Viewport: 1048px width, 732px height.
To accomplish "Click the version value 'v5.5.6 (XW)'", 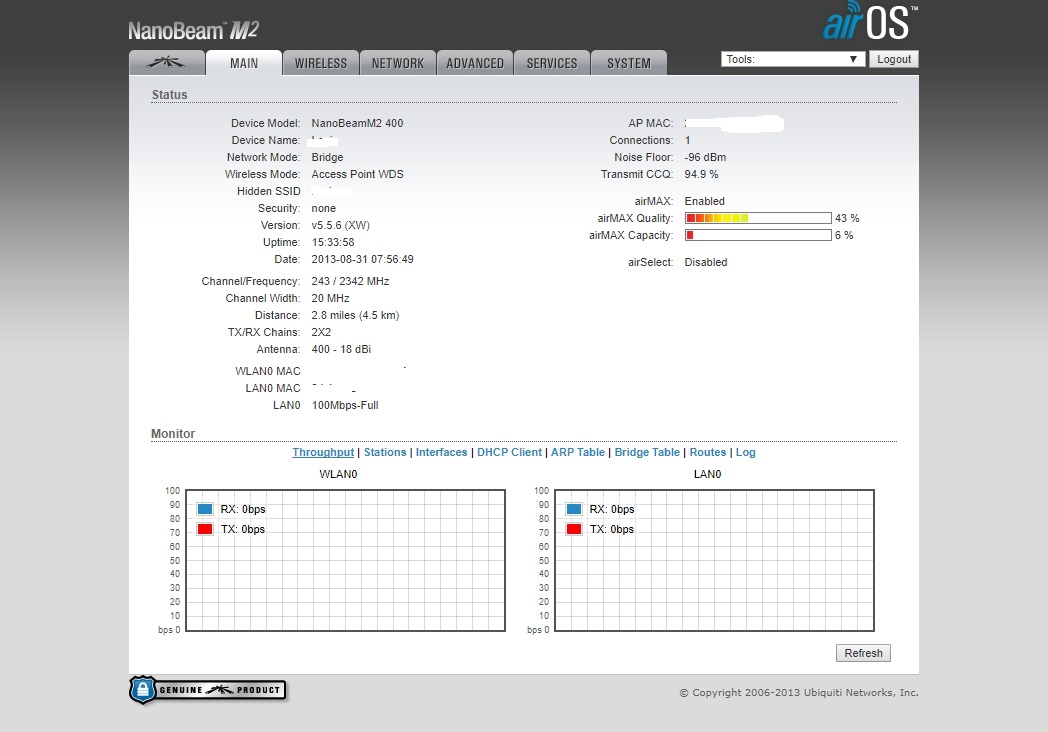I will click(340, 225).
